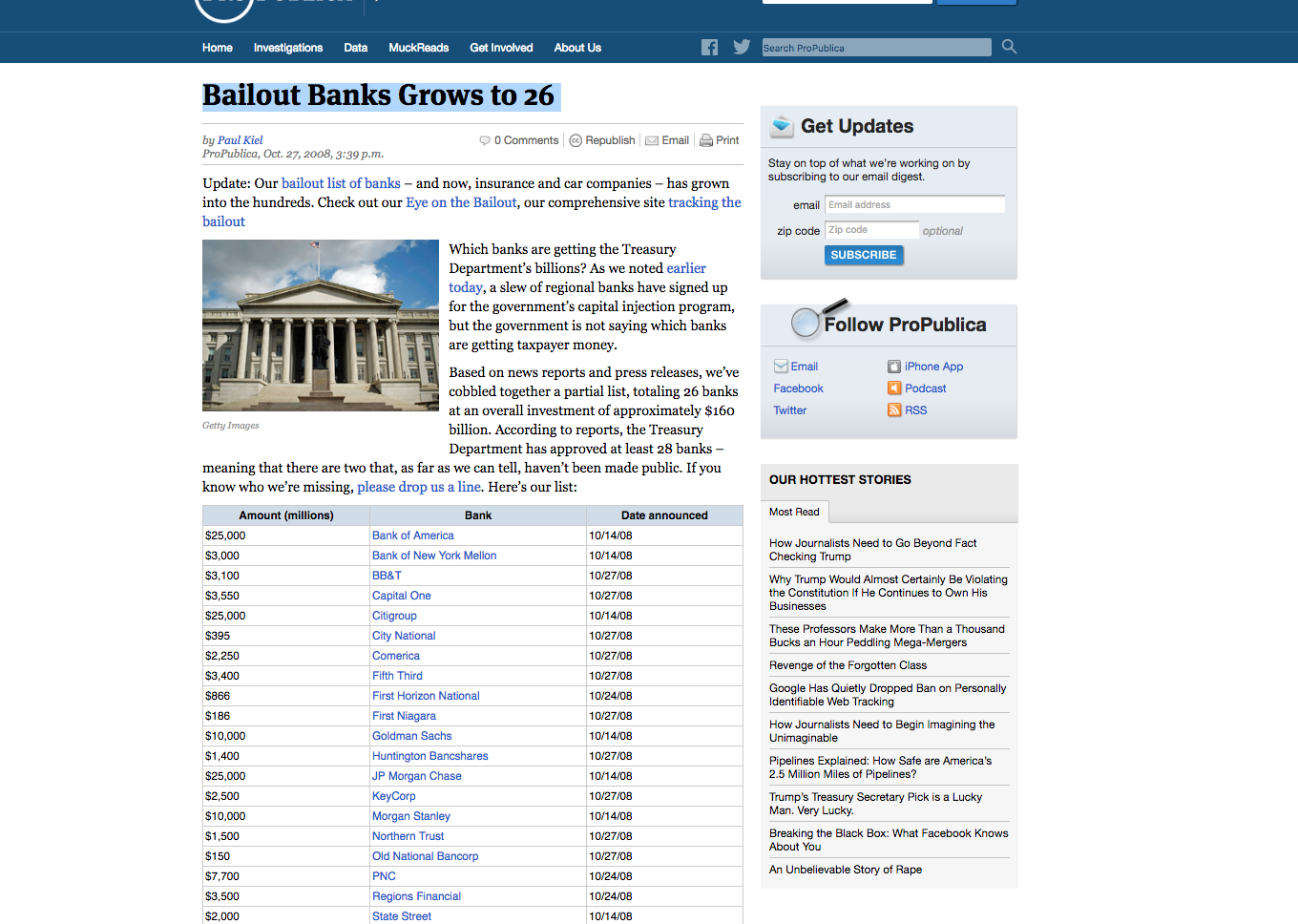Open Get Involved menu
Screen dimensions: 1298x924
(501, 48)
